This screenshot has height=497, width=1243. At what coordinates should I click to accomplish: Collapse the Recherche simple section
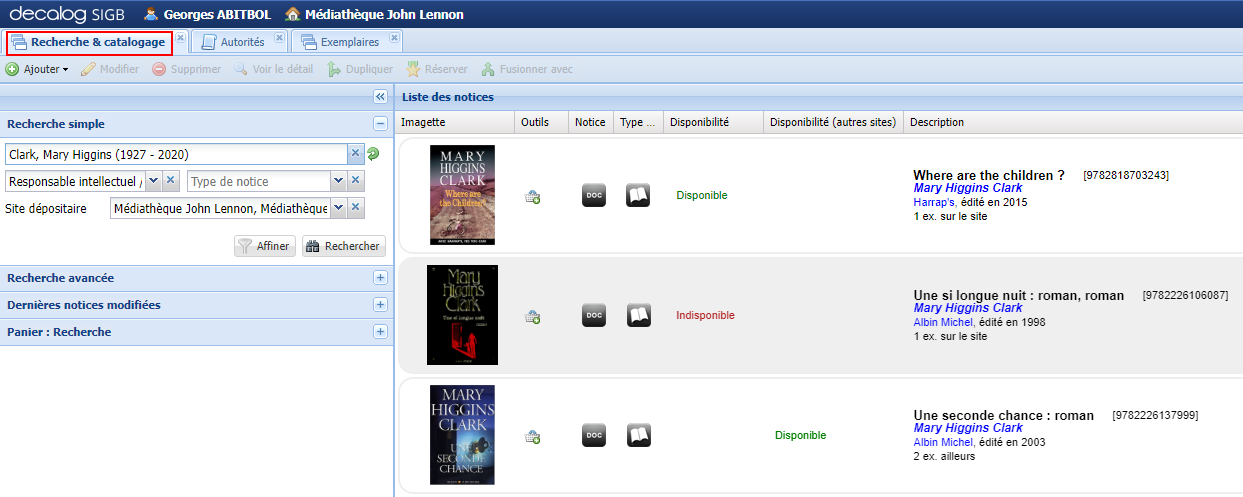[x=380, y=124]
